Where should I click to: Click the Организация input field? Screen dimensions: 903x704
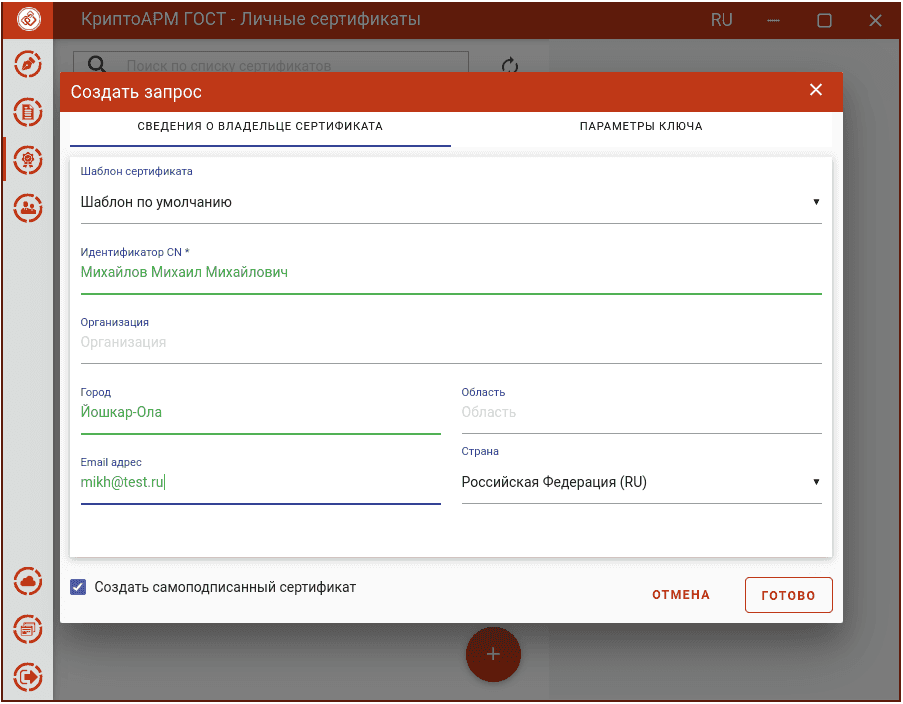point(451,343)
